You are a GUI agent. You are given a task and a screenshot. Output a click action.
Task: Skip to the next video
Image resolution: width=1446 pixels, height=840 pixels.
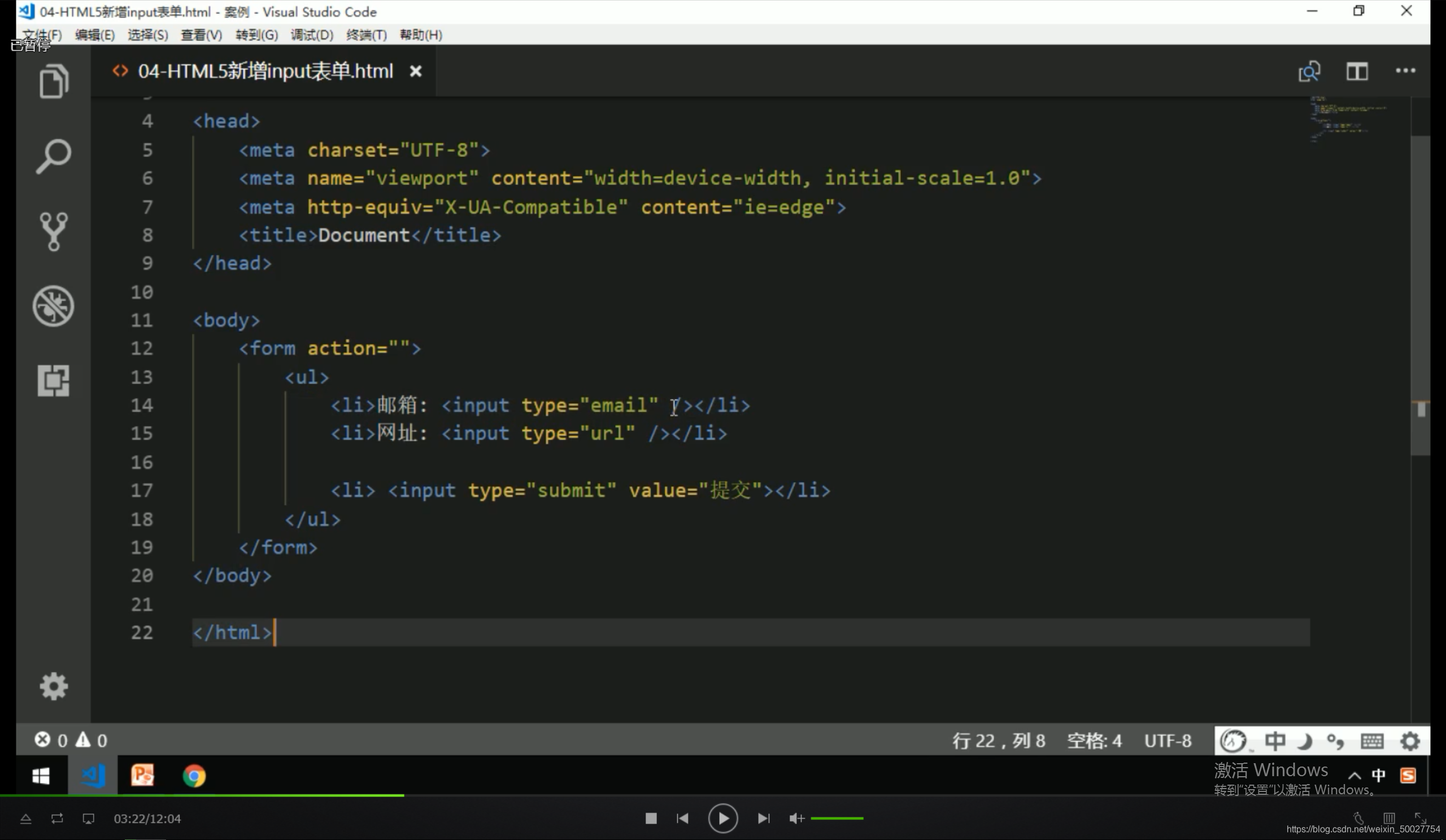pos(763,818)
